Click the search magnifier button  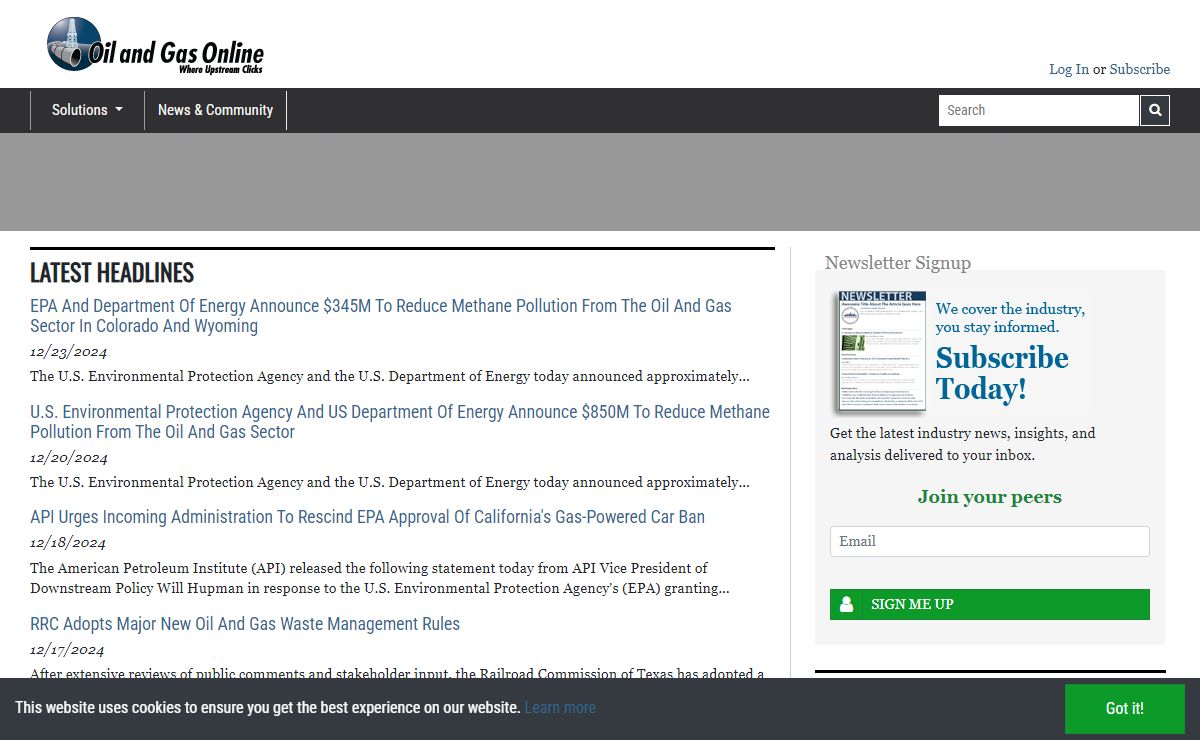point(1155,110)
